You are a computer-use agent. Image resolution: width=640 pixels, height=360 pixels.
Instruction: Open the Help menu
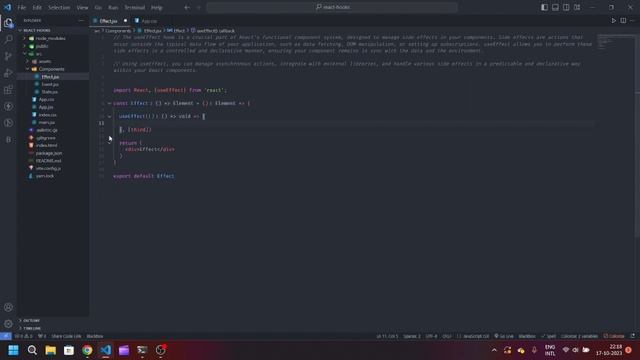point(157,7)
